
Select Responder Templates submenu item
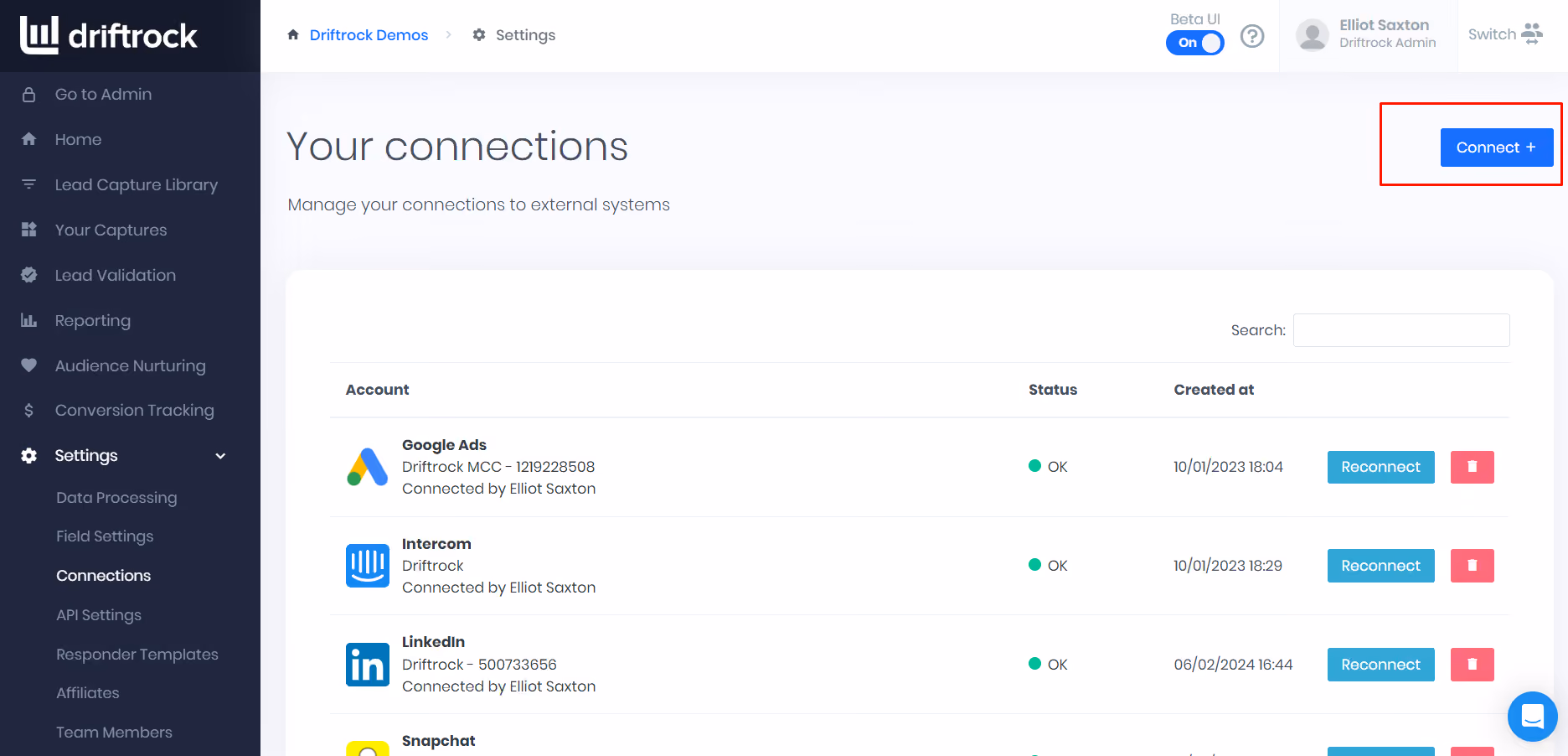click(x=137, y=655)
